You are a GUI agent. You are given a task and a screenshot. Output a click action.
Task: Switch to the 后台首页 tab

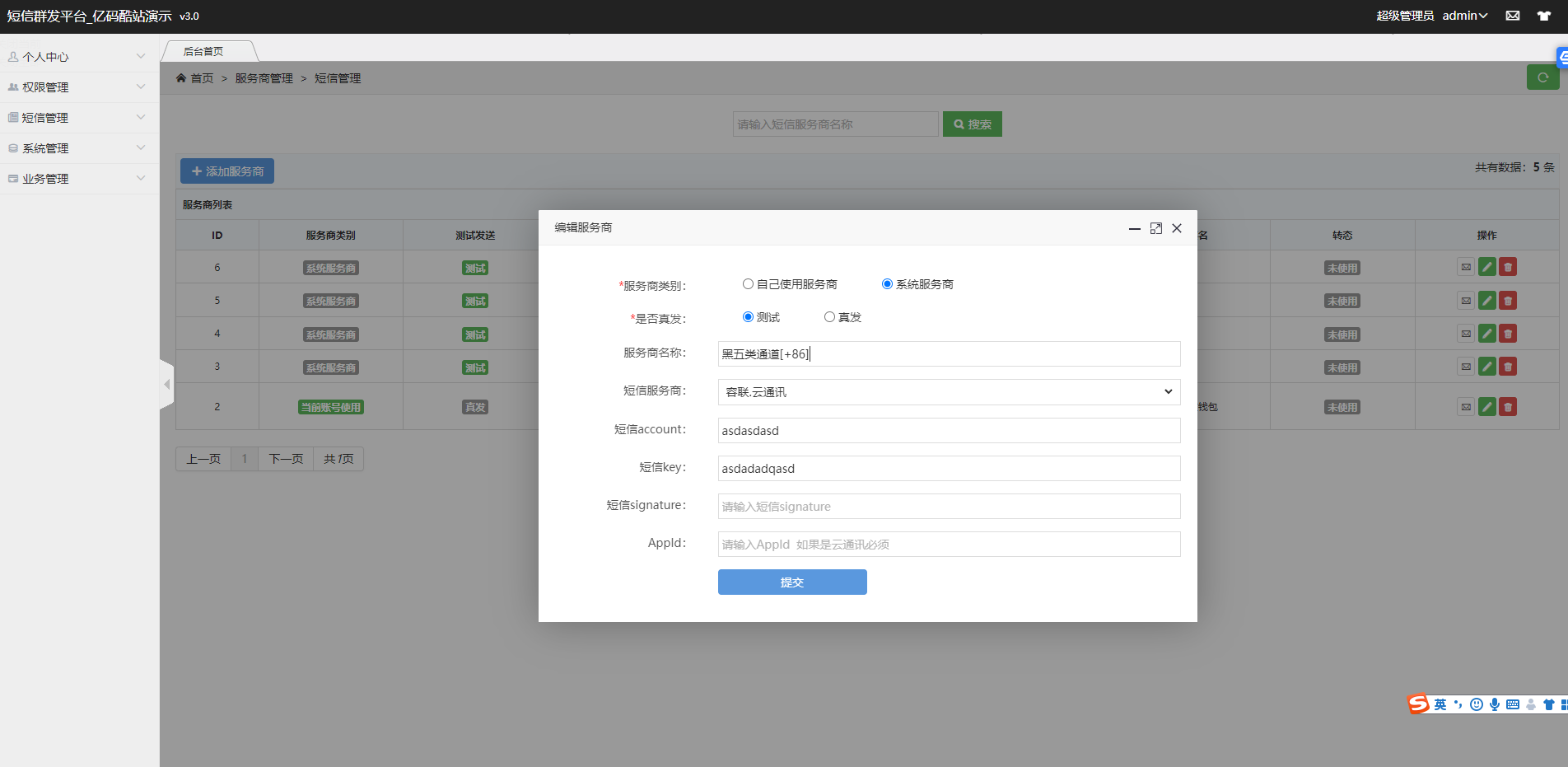click(204, 51)
